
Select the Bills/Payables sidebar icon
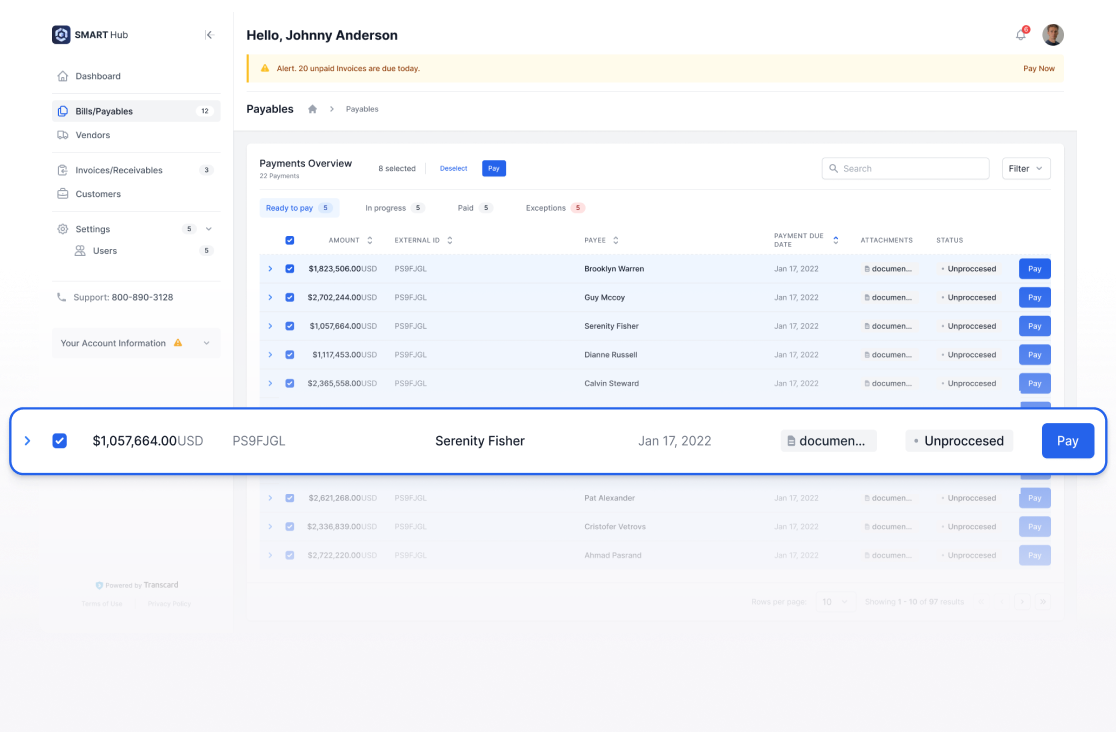pos(63,111)
